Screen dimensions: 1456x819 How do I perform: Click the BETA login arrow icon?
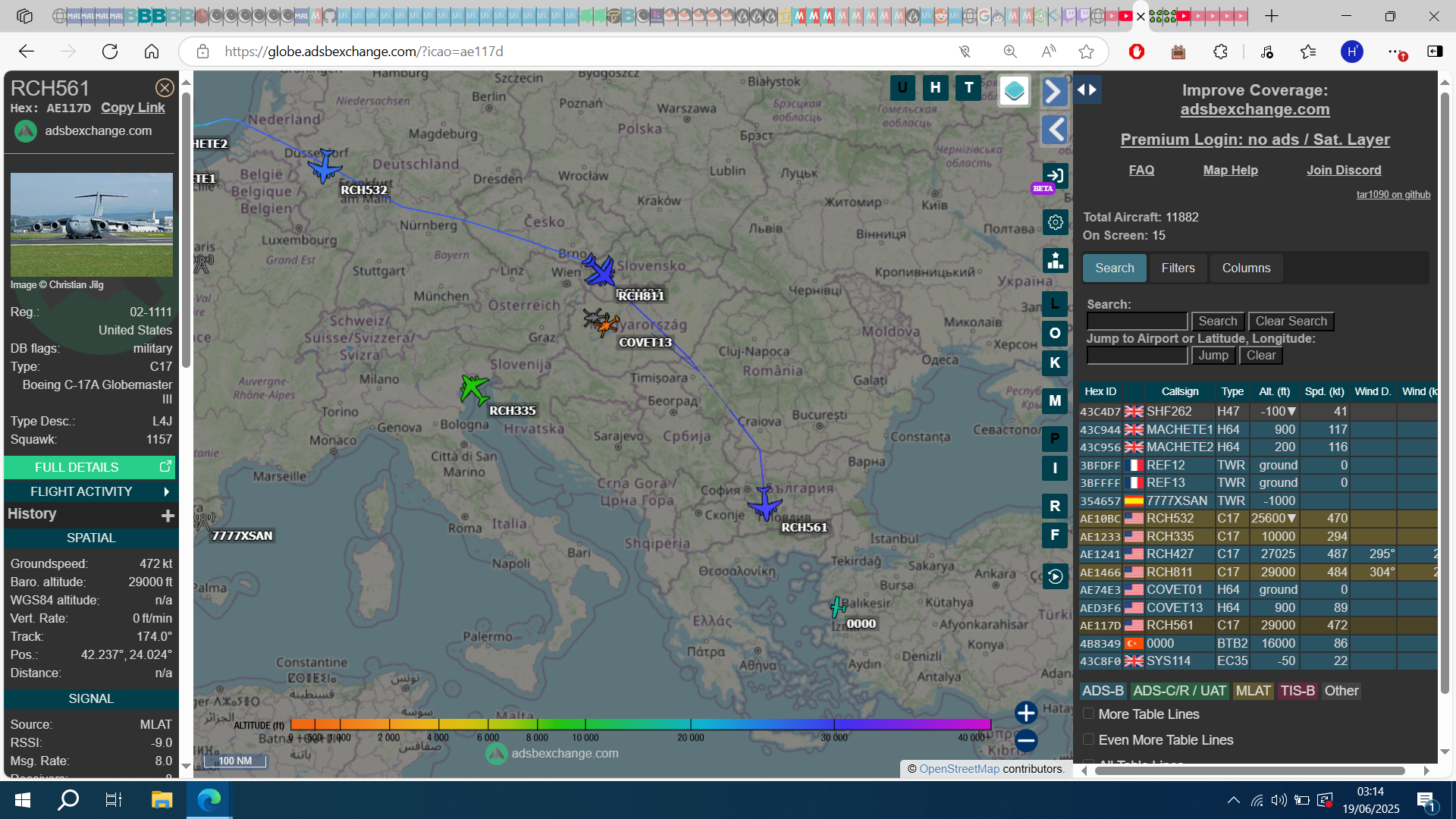pyautogui.click(x=1055, y=176)
